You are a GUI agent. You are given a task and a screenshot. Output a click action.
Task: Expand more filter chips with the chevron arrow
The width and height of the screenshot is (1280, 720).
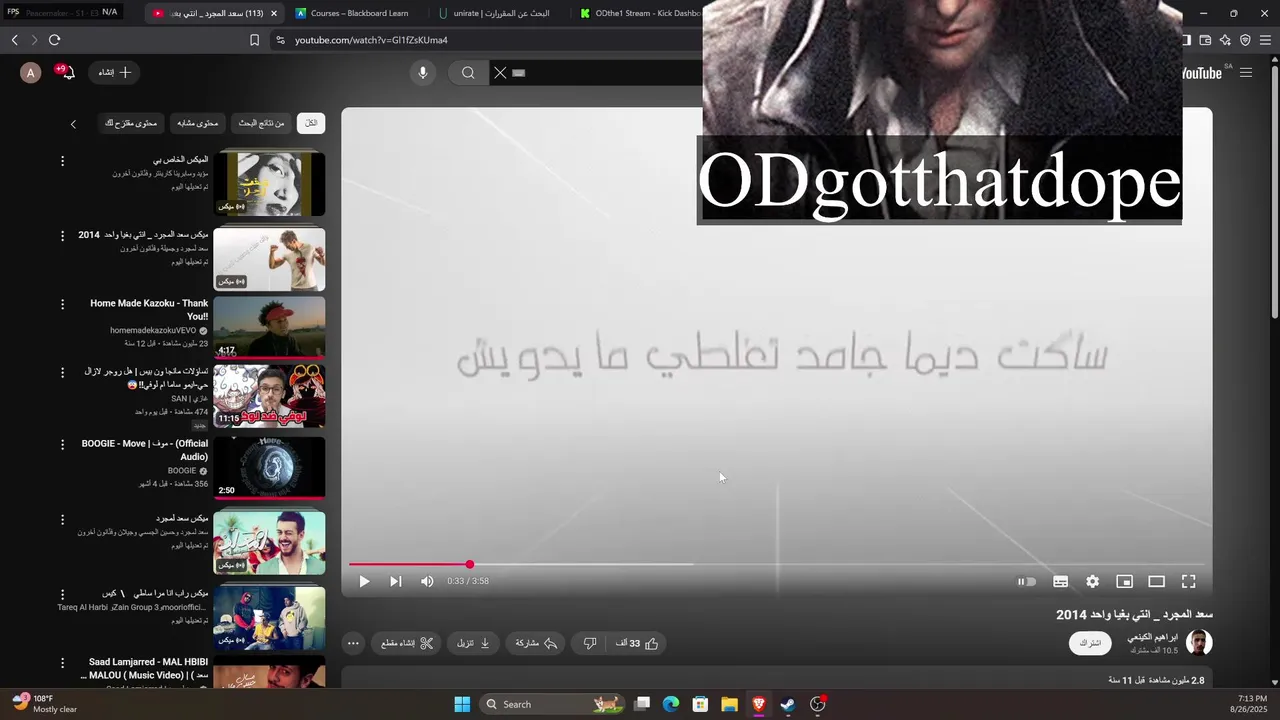(73, 124)
